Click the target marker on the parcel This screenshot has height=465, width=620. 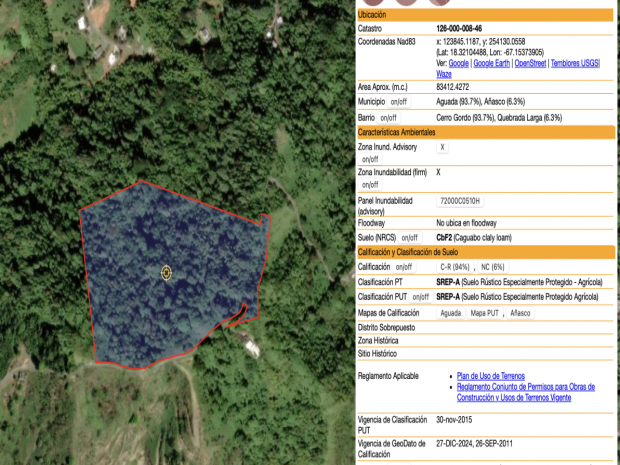coord(166,271)
